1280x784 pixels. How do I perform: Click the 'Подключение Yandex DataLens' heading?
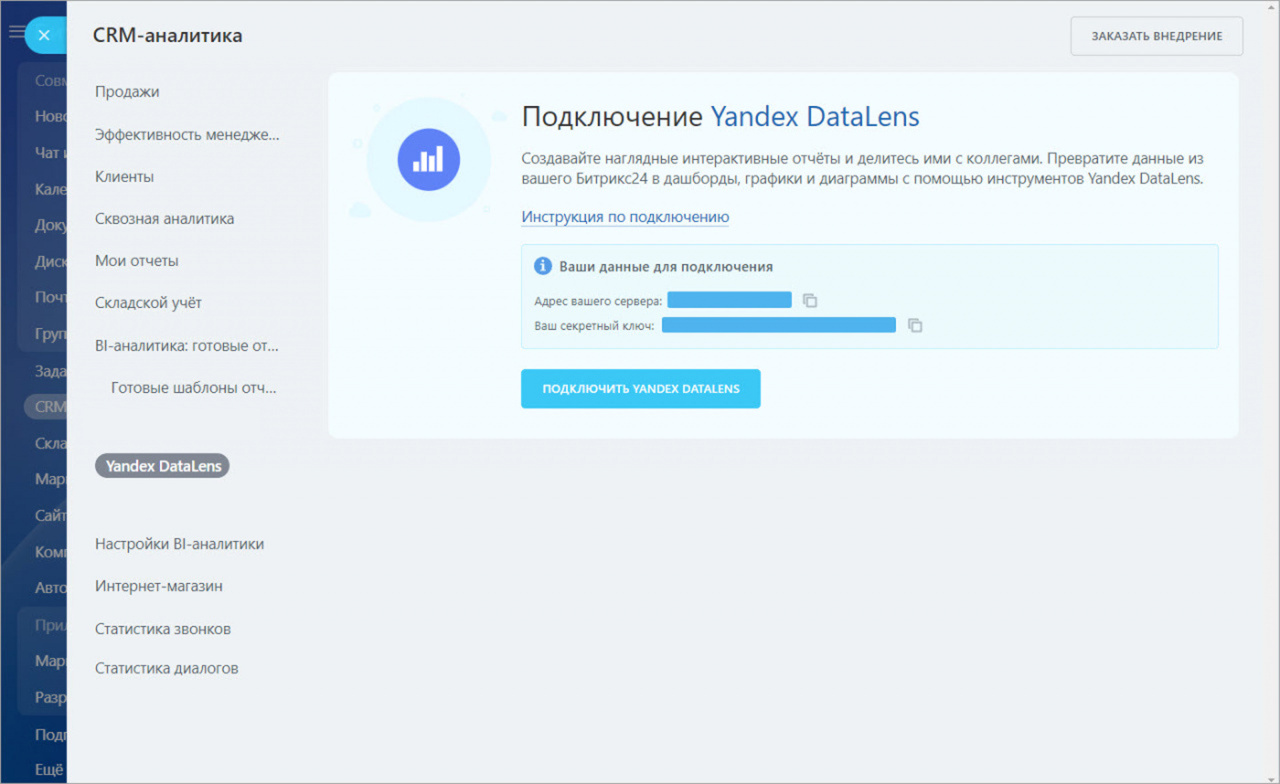(721, 117)
